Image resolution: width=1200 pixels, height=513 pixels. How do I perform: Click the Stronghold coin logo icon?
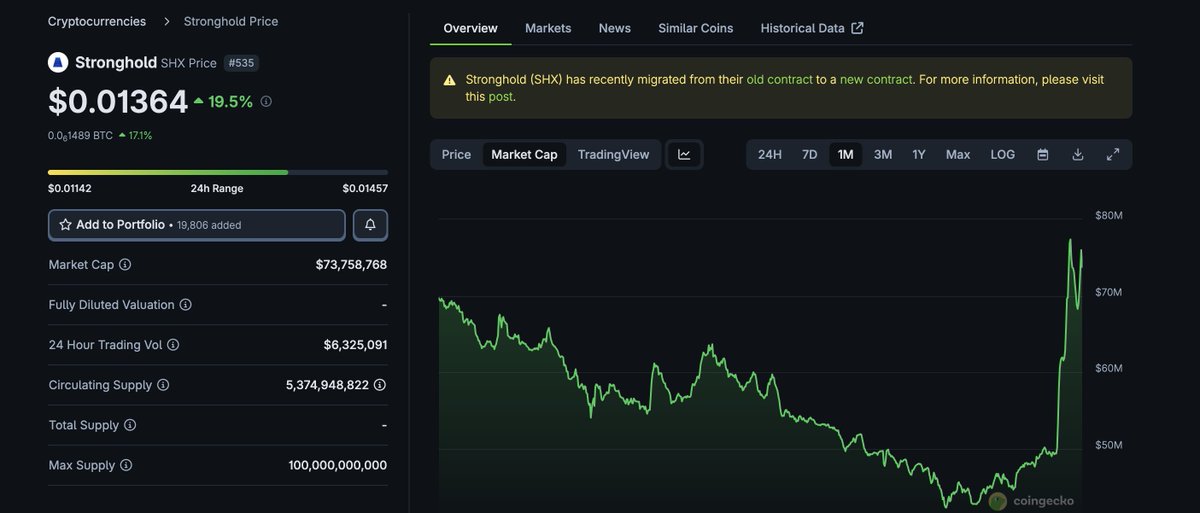58,62
